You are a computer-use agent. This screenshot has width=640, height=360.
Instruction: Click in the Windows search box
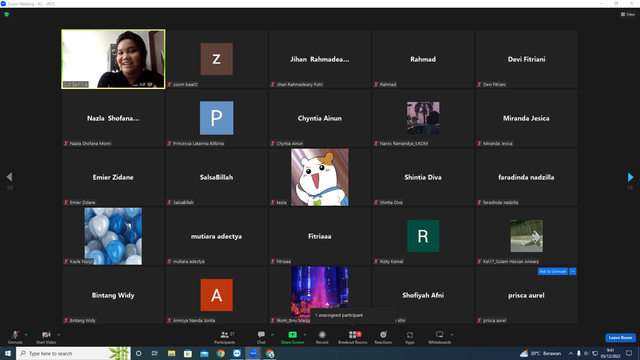pyautogui.click(x=73, y=353)
